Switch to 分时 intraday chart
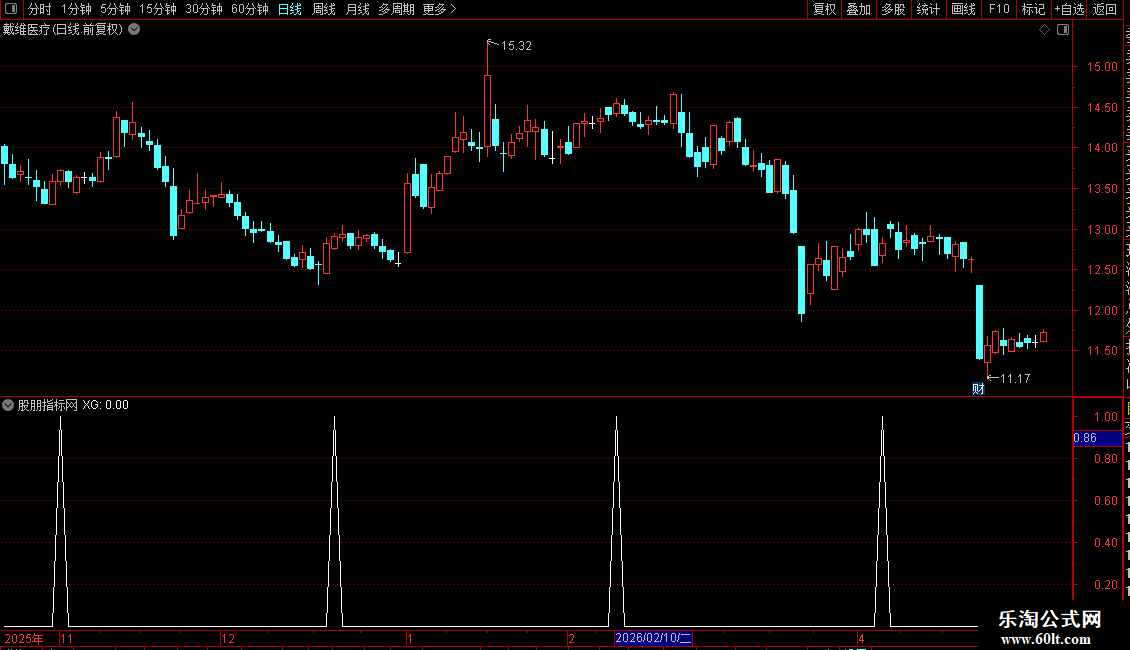The image size is (1130, 650). [40, 9]
